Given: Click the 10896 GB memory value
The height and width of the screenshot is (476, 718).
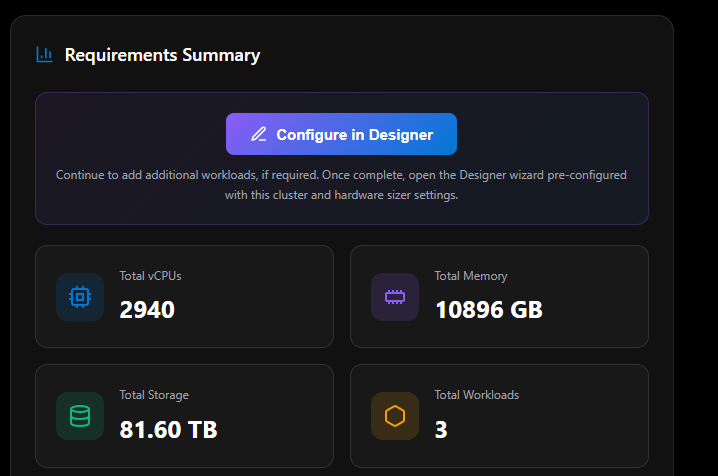Looking at the screenshot, I should coord(488,310).
